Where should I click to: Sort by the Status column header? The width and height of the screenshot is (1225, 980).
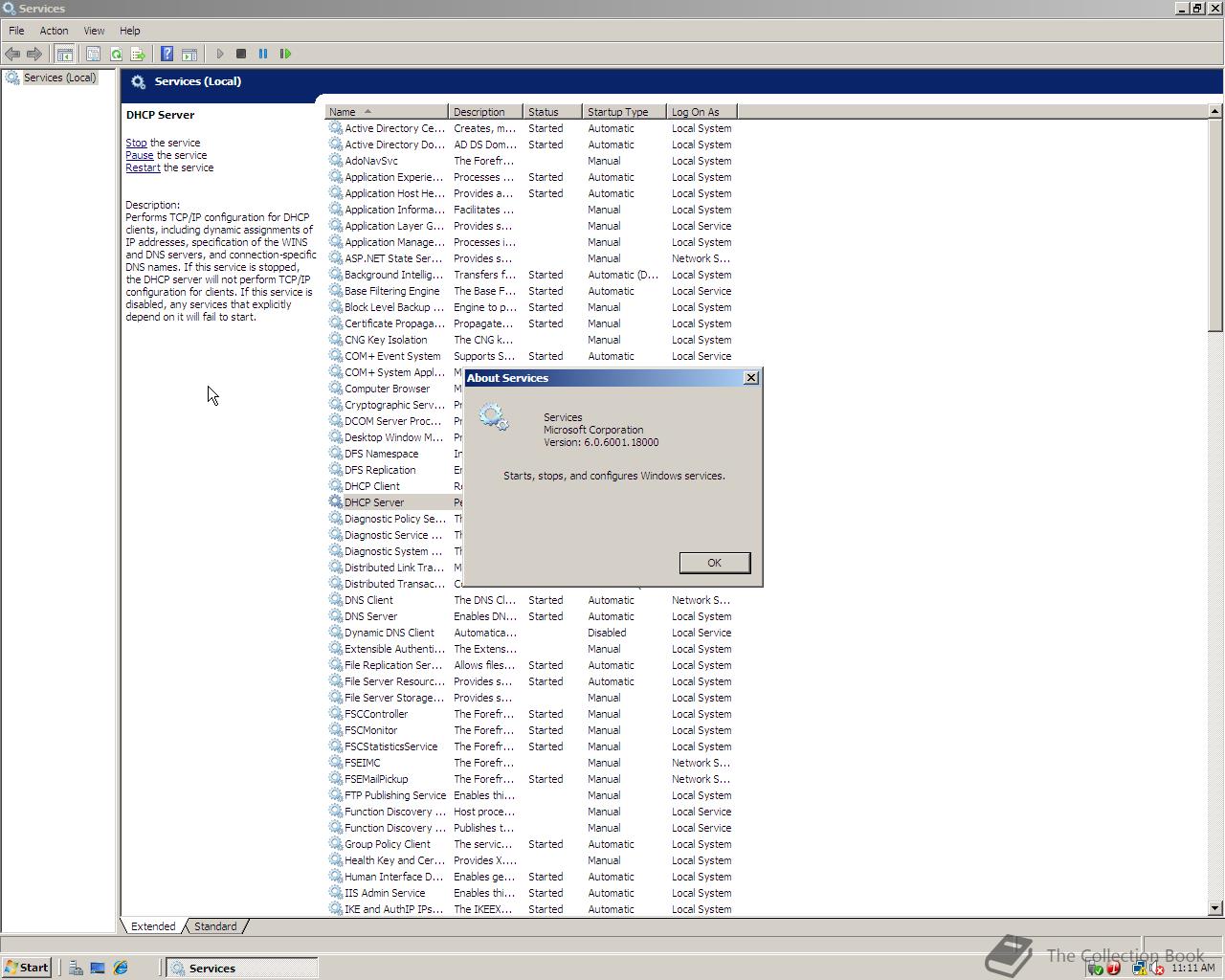(x=552, y=112)
